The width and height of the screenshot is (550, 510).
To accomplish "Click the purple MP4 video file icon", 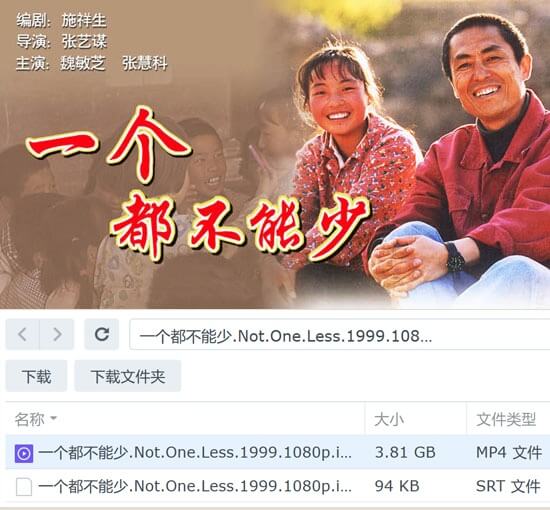I will point(24,453).
